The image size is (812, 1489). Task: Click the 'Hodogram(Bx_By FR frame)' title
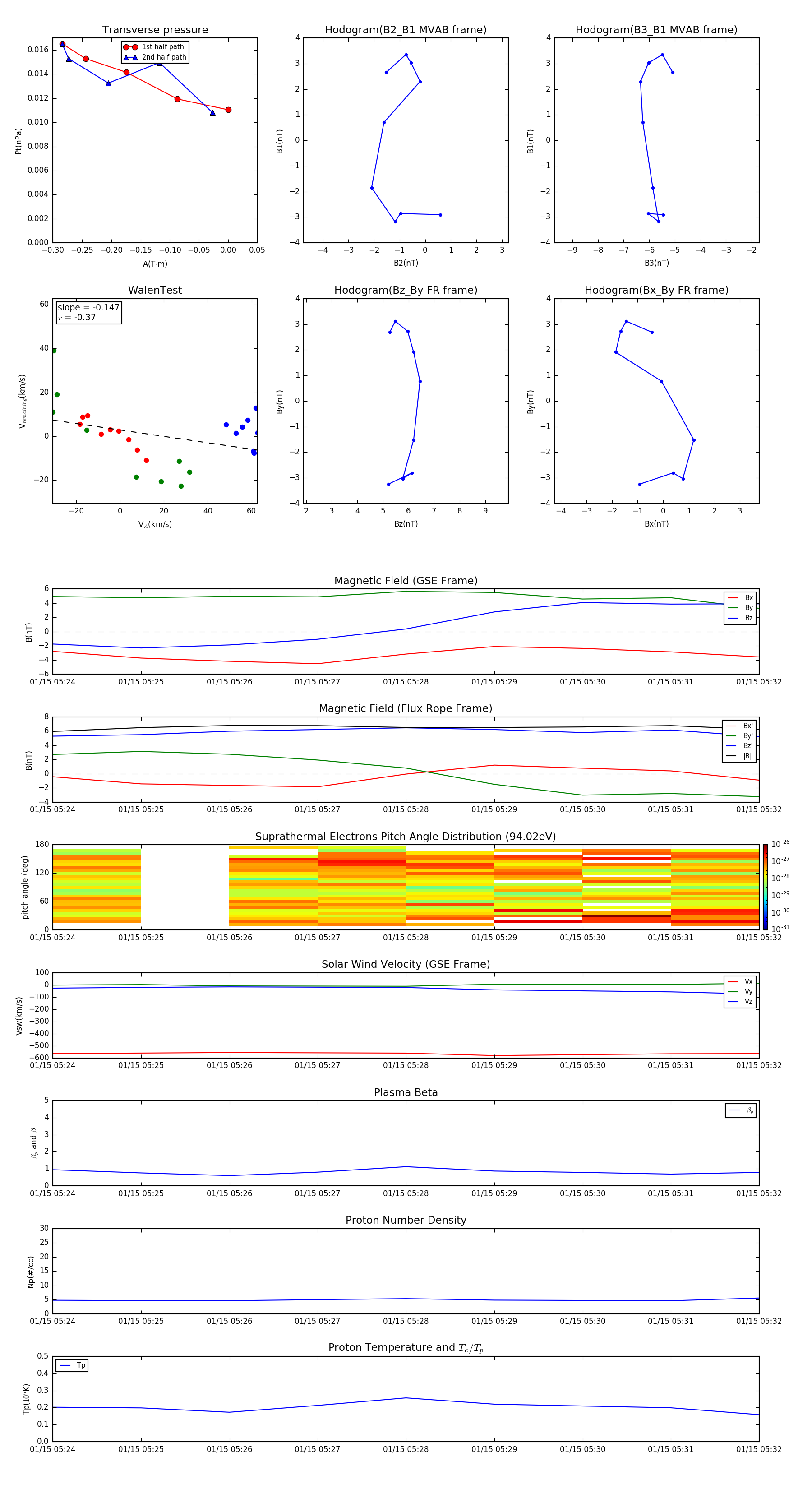point(656,290)
